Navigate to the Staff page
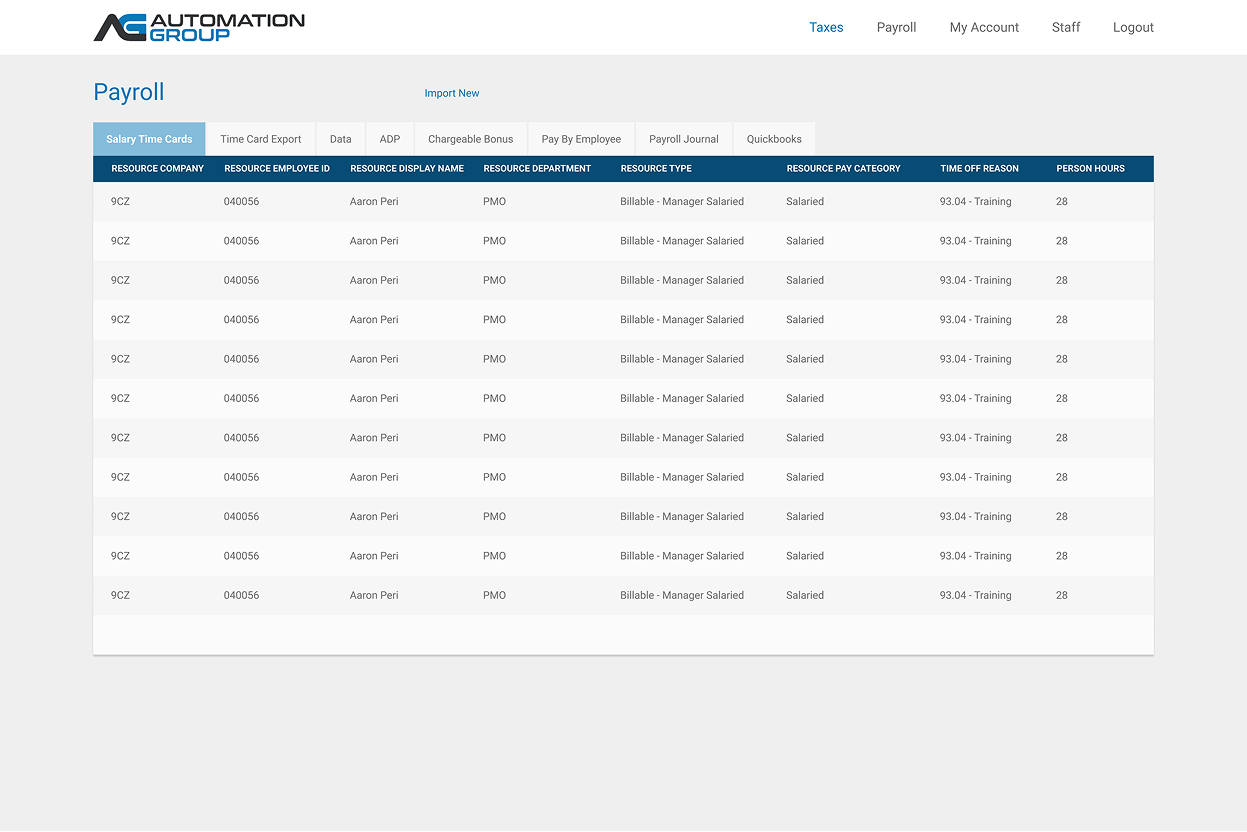The height and width of the screenshot is (832, 1247). click(x=1066, y=27)
